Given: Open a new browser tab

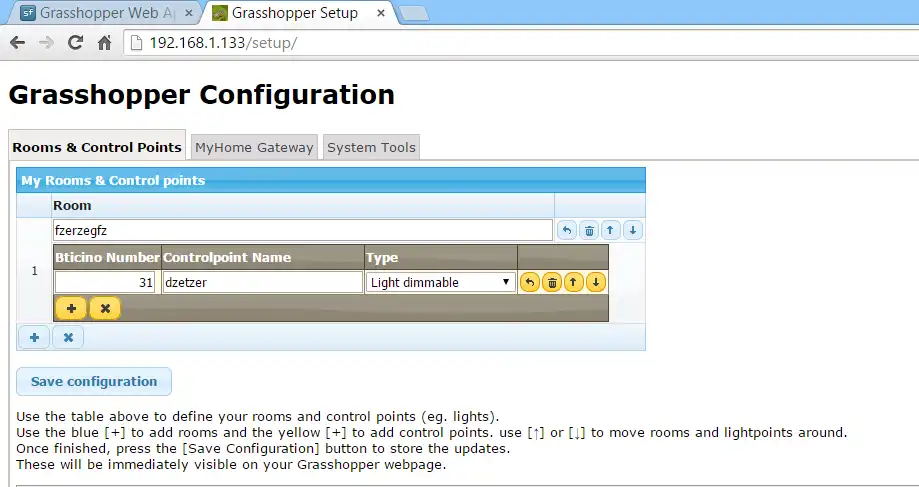Looking at the screenshot, I should click(414, 13).
